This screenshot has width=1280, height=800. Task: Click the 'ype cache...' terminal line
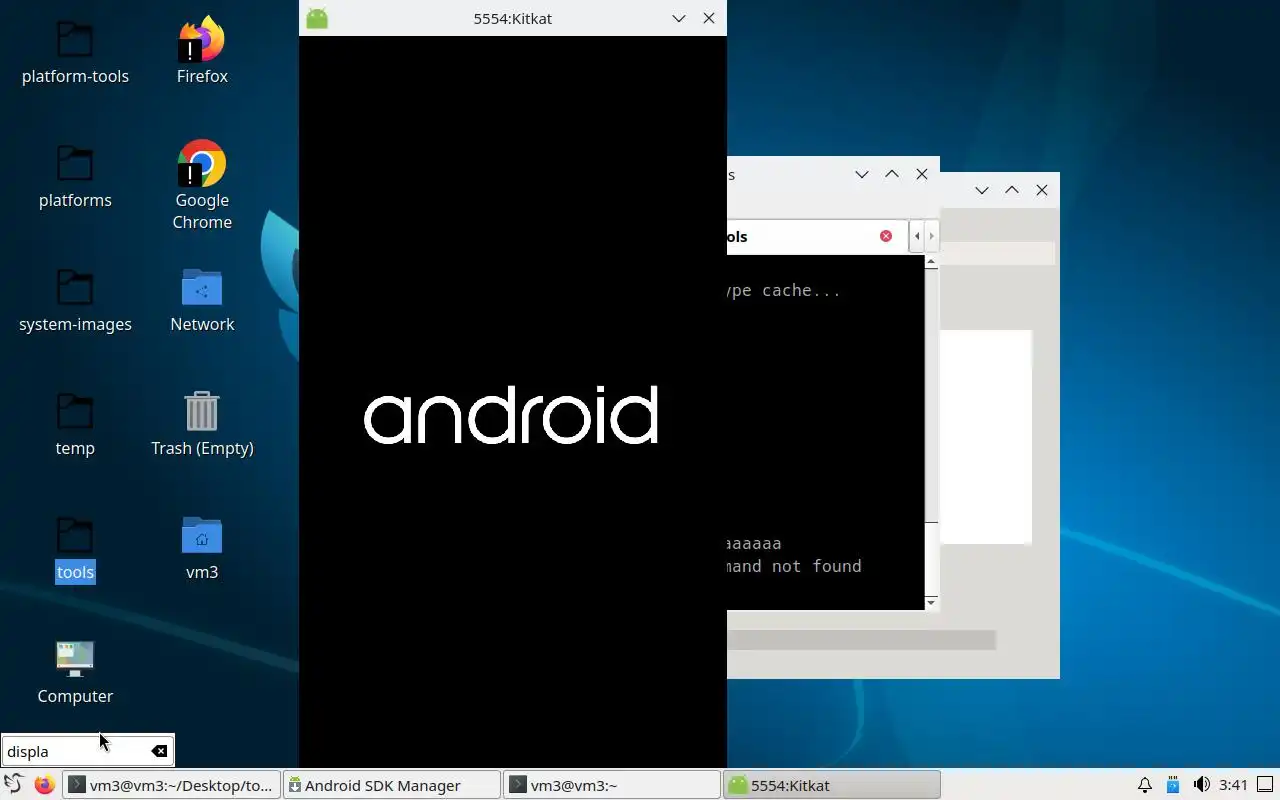point(784,291)
